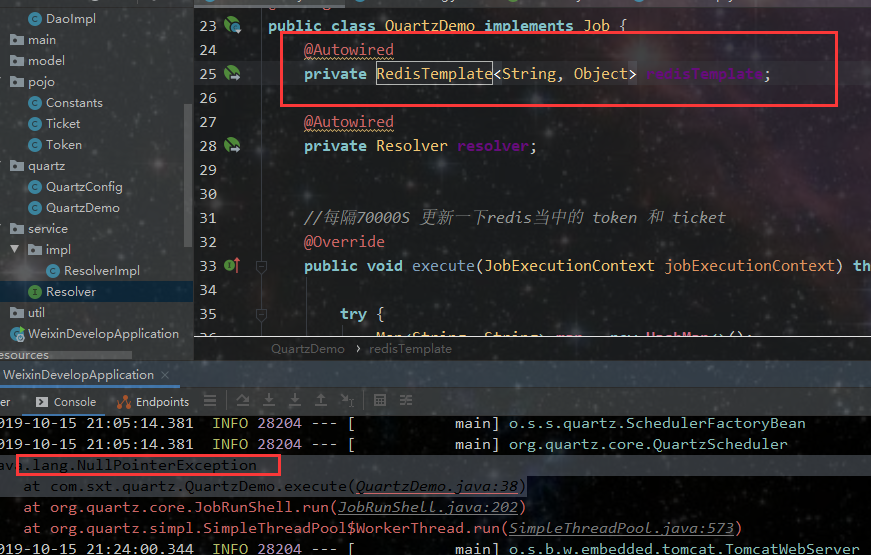The image size is (871, 555).
Task: Open the SimpleThreadPool.java:573 stack trace link
Action: (621, 528)
